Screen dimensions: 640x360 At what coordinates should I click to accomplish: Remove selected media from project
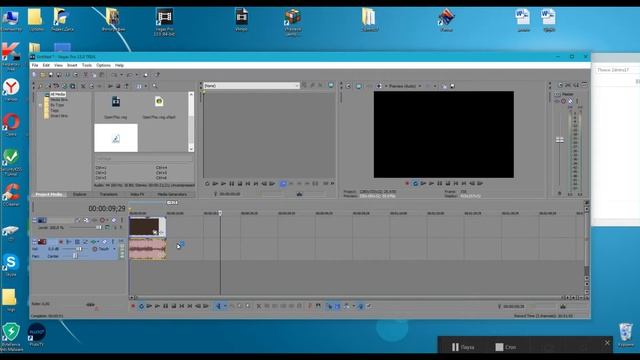pos(83,86)
